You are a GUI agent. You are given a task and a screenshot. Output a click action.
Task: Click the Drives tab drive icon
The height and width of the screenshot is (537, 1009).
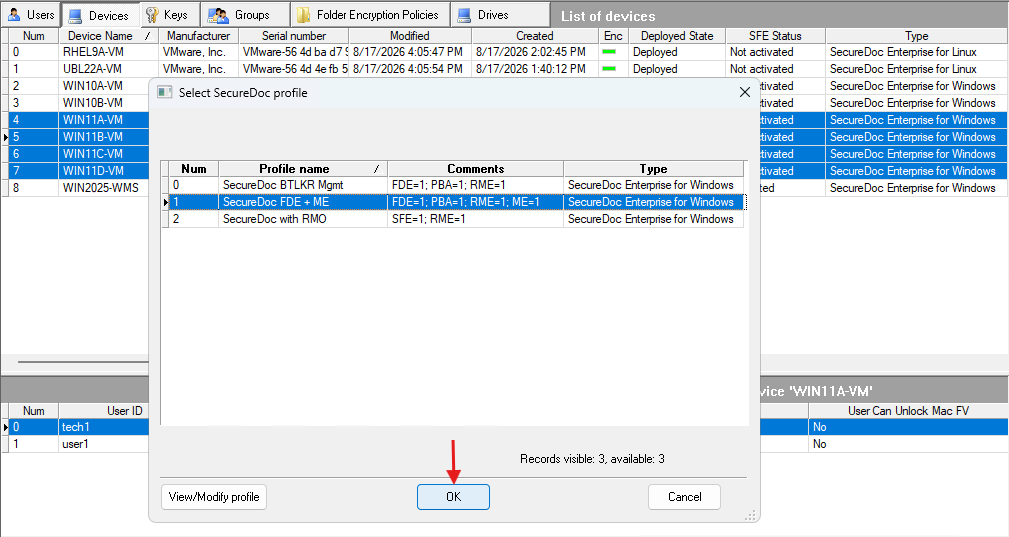point(464,15)
